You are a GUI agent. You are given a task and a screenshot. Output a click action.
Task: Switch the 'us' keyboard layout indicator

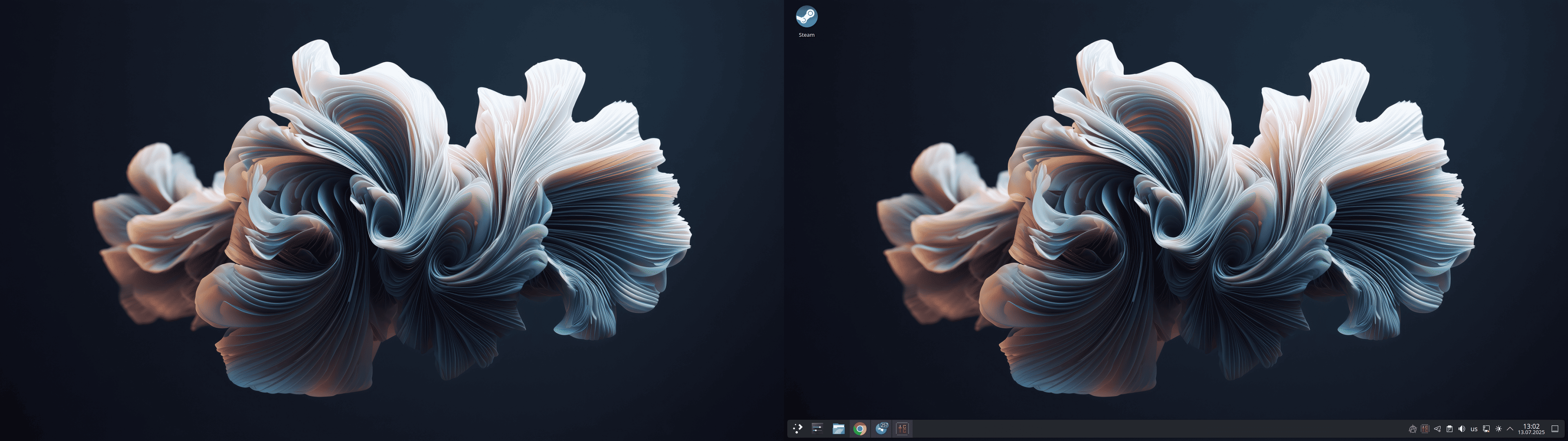click(1474, 429)
